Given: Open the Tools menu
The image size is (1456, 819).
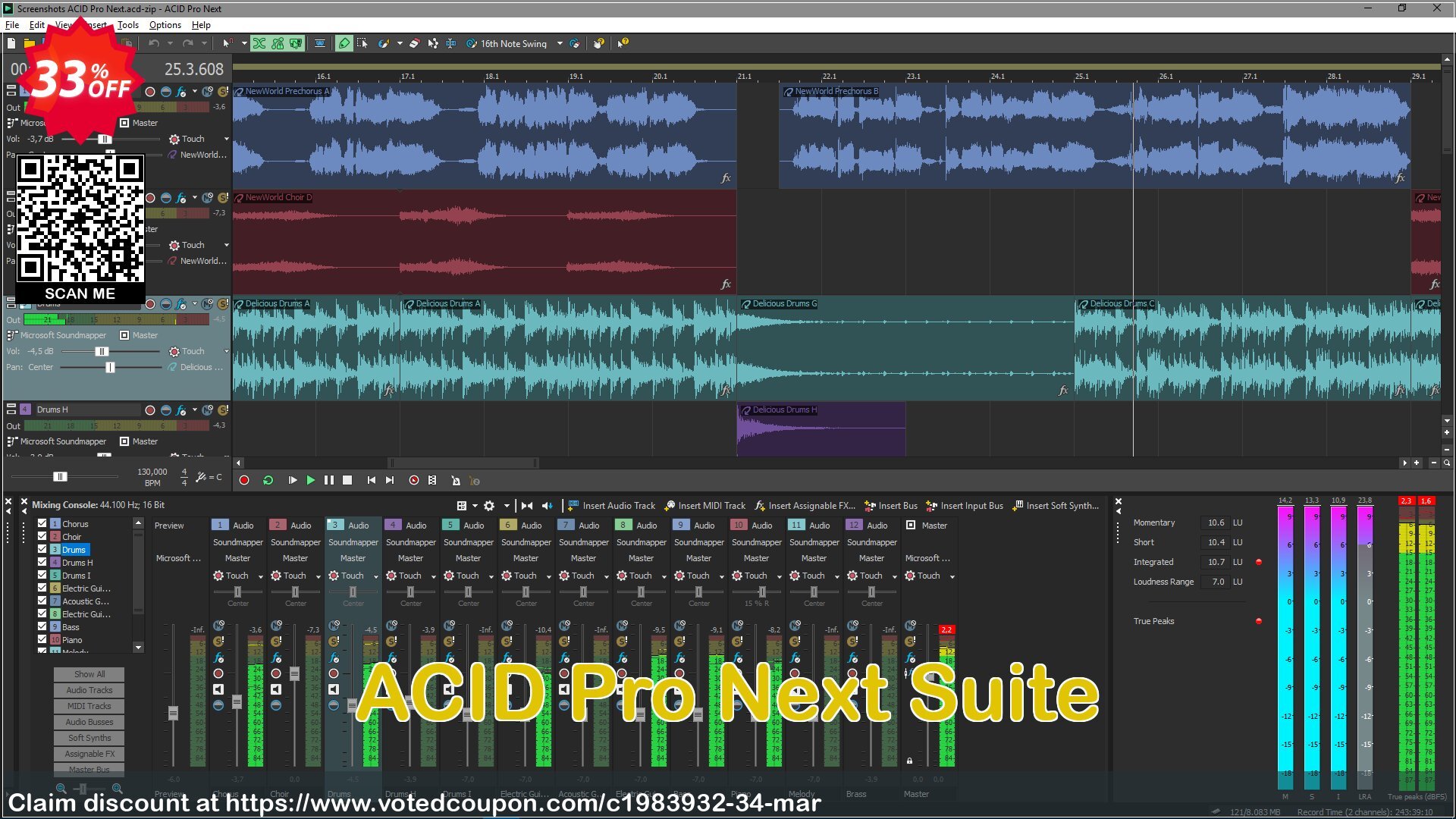Looking at the screenshot, I should tap(128, 25).
